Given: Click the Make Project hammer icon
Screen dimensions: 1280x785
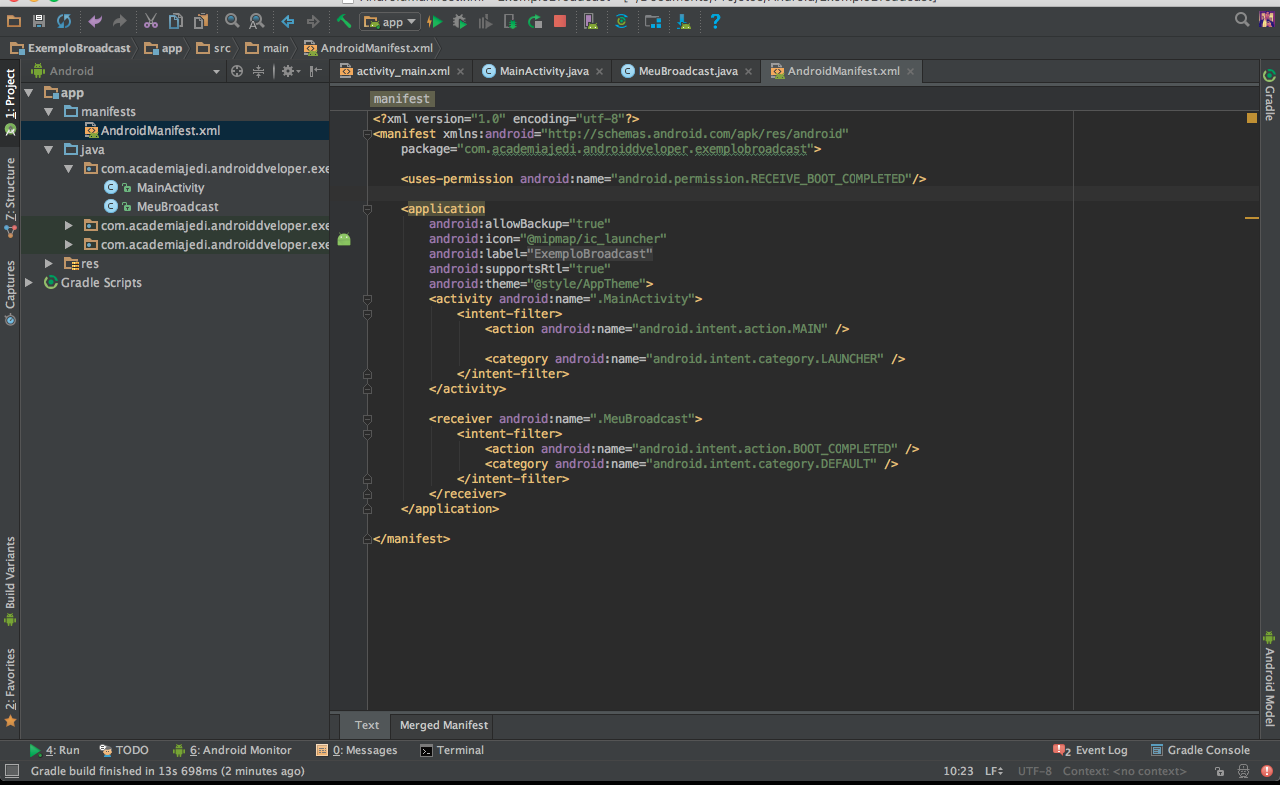Looking at the screenshot, I should pos(344,21).
